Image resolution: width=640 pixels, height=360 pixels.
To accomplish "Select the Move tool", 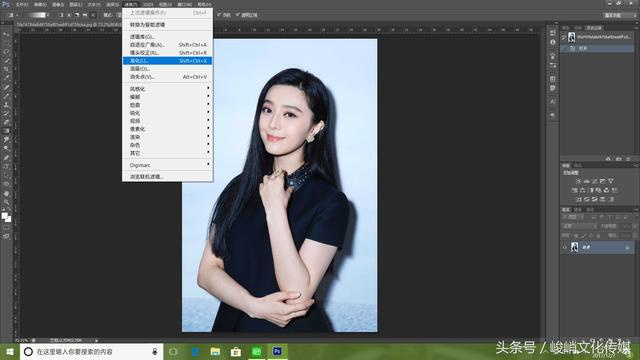I will coord(6,34).
